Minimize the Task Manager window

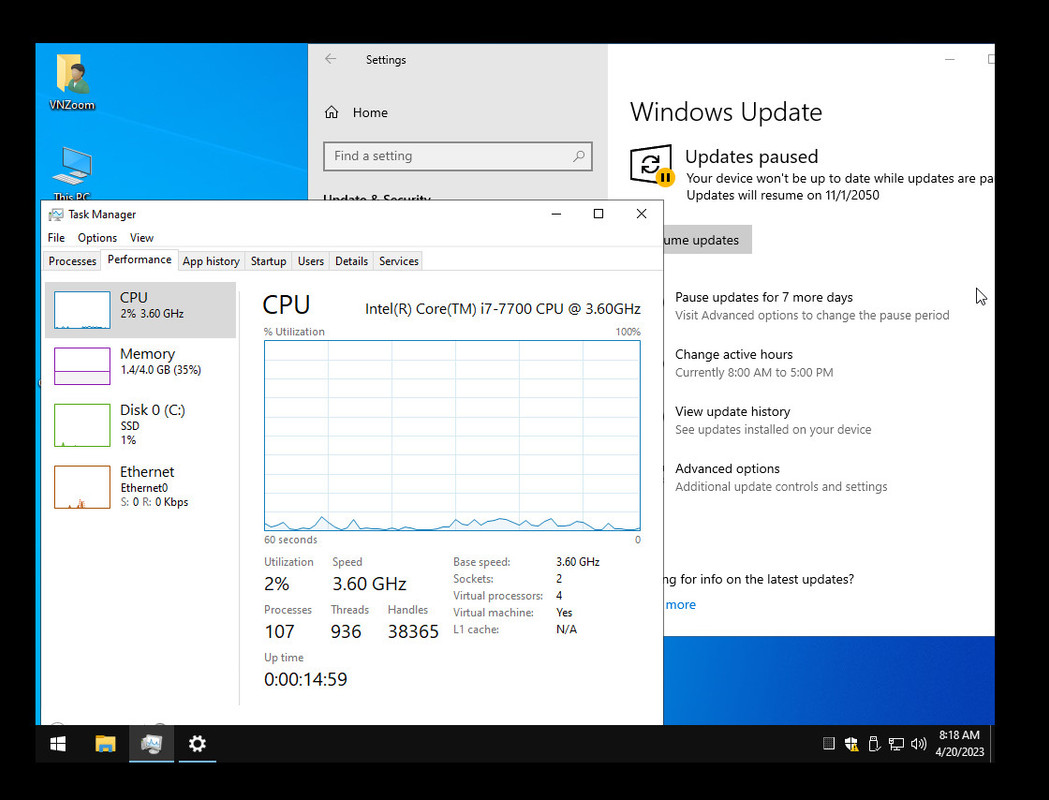(556, 214)
